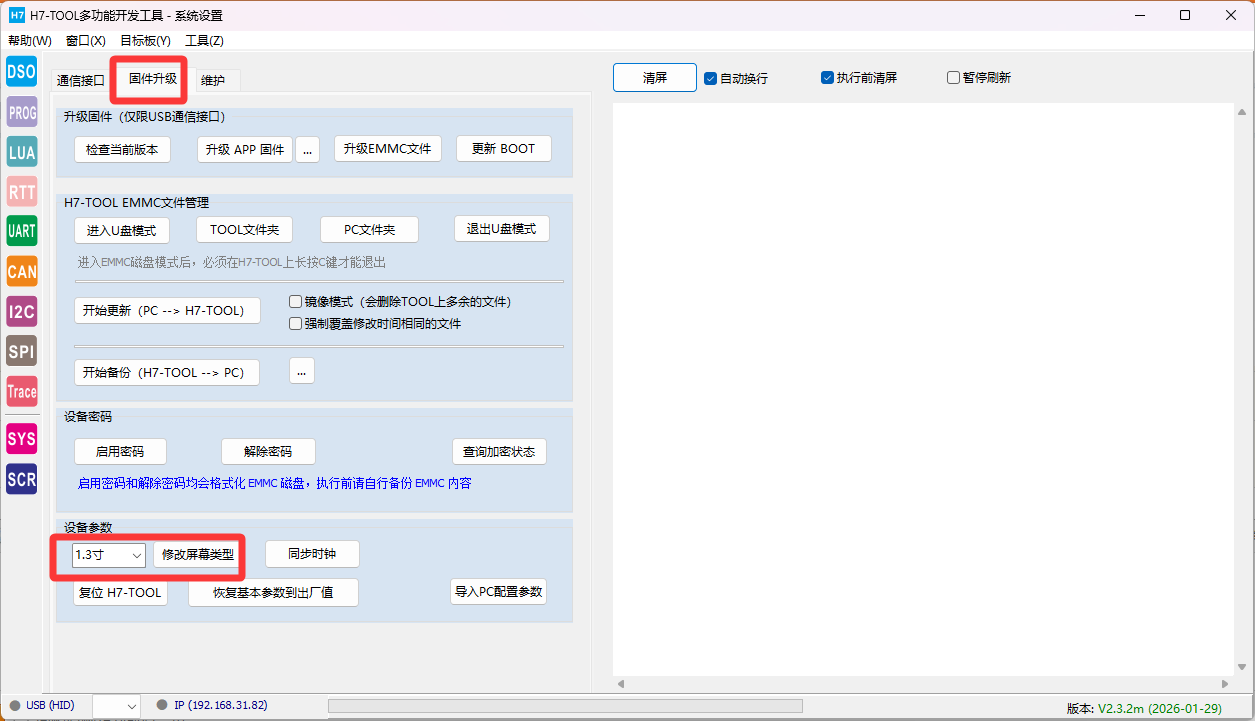Viewport: 1255px width, 721px height.
Task: Select the PROG programmer sidebar icon
Action: tap(21, 112)
